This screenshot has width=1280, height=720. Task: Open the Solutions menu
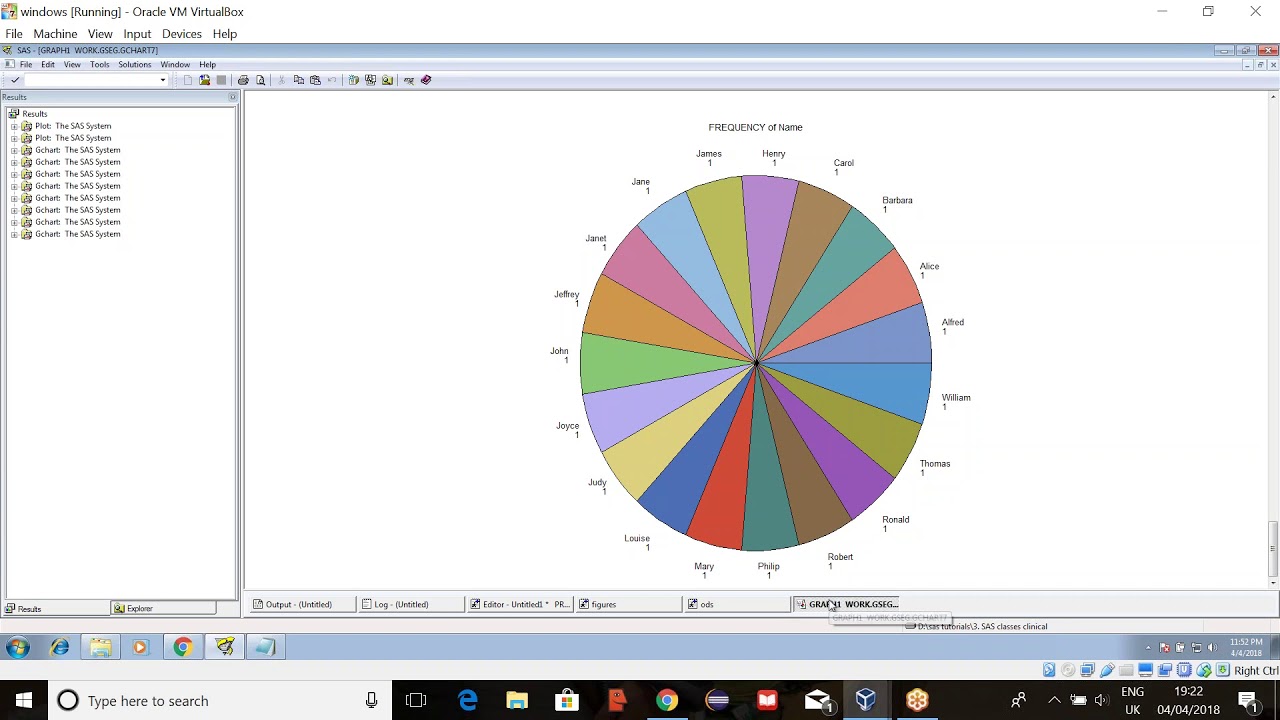click(135, 64)
